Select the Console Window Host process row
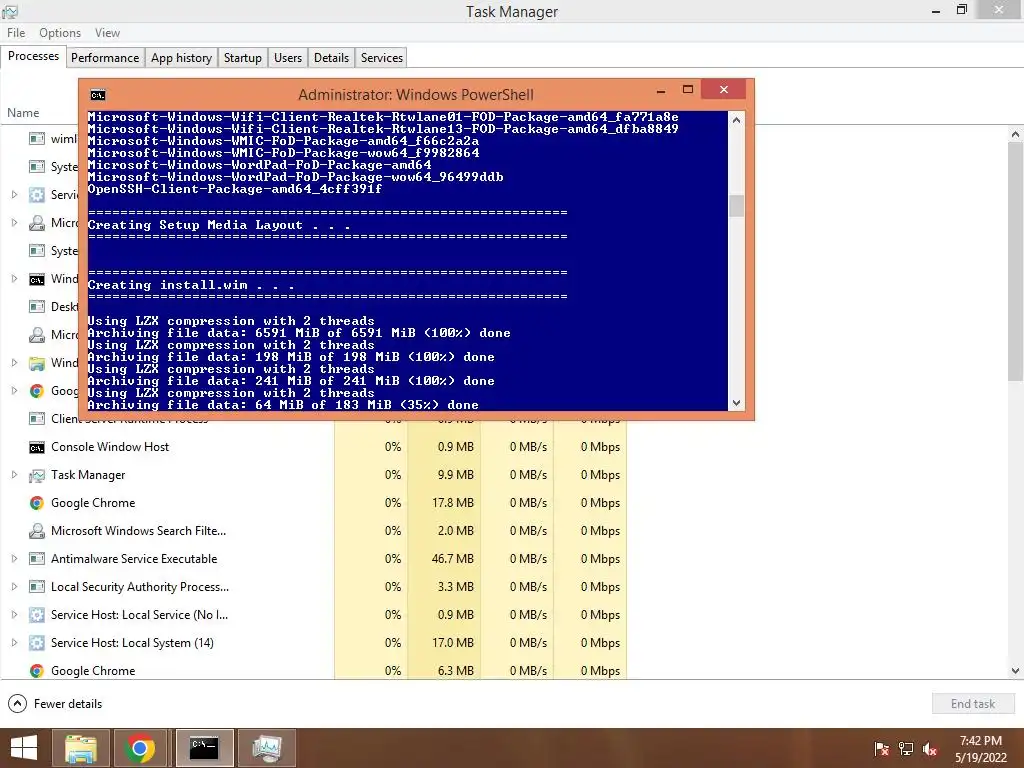Screen dimensions: 1024x768 (313, 447)
